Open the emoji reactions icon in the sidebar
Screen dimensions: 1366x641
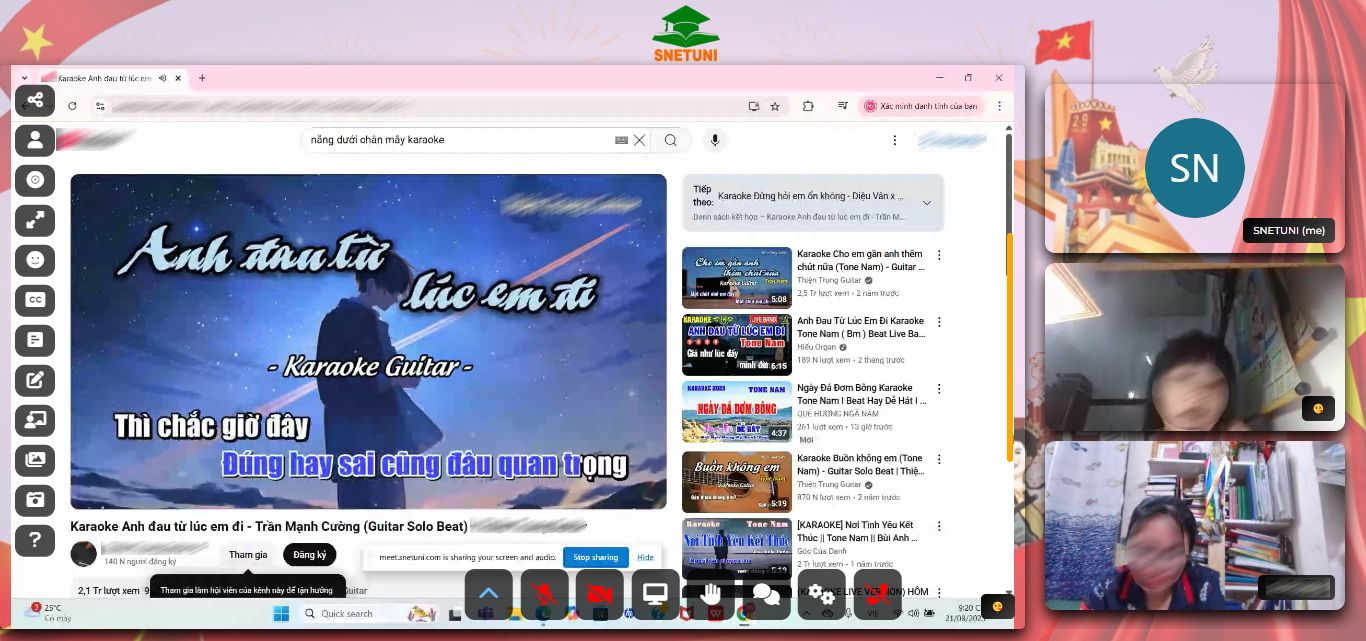click(x=35, y=259)
